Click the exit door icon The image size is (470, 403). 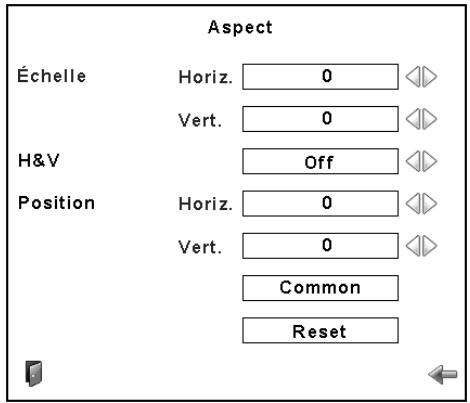tap(34, 373)
